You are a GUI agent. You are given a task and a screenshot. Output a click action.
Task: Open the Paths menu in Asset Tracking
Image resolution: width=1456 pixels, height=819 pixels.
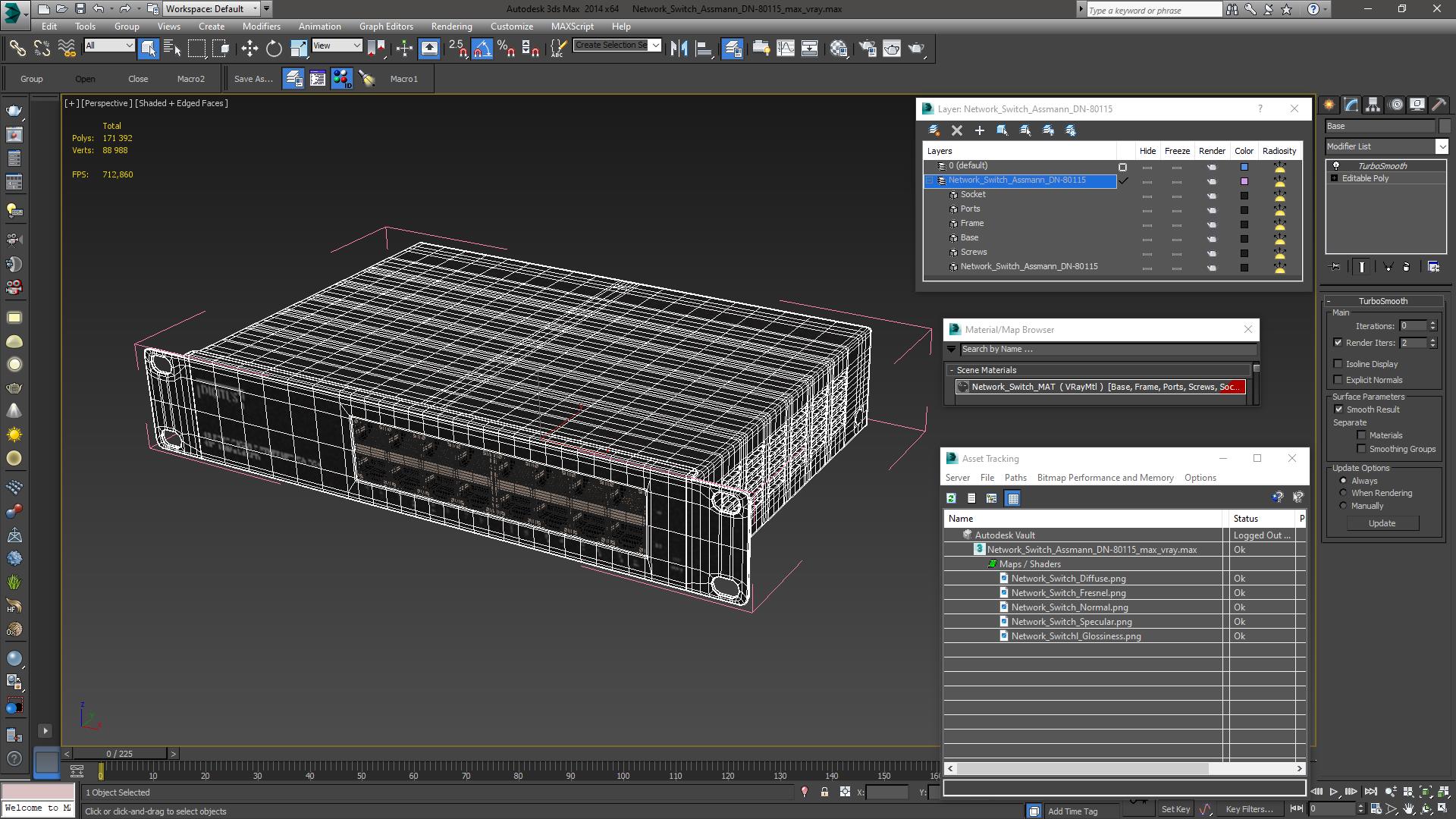click(x=1015, y=478)
